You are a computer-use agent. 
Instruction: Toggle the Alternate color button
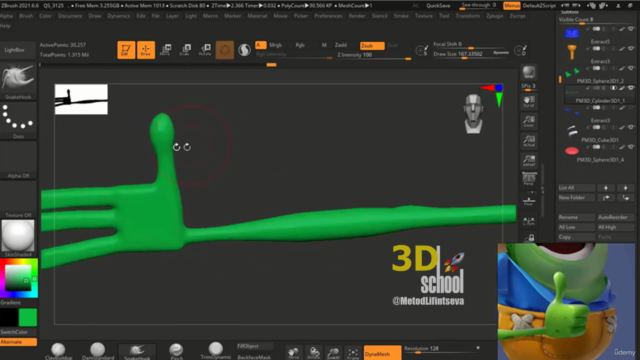click(18, 342)
